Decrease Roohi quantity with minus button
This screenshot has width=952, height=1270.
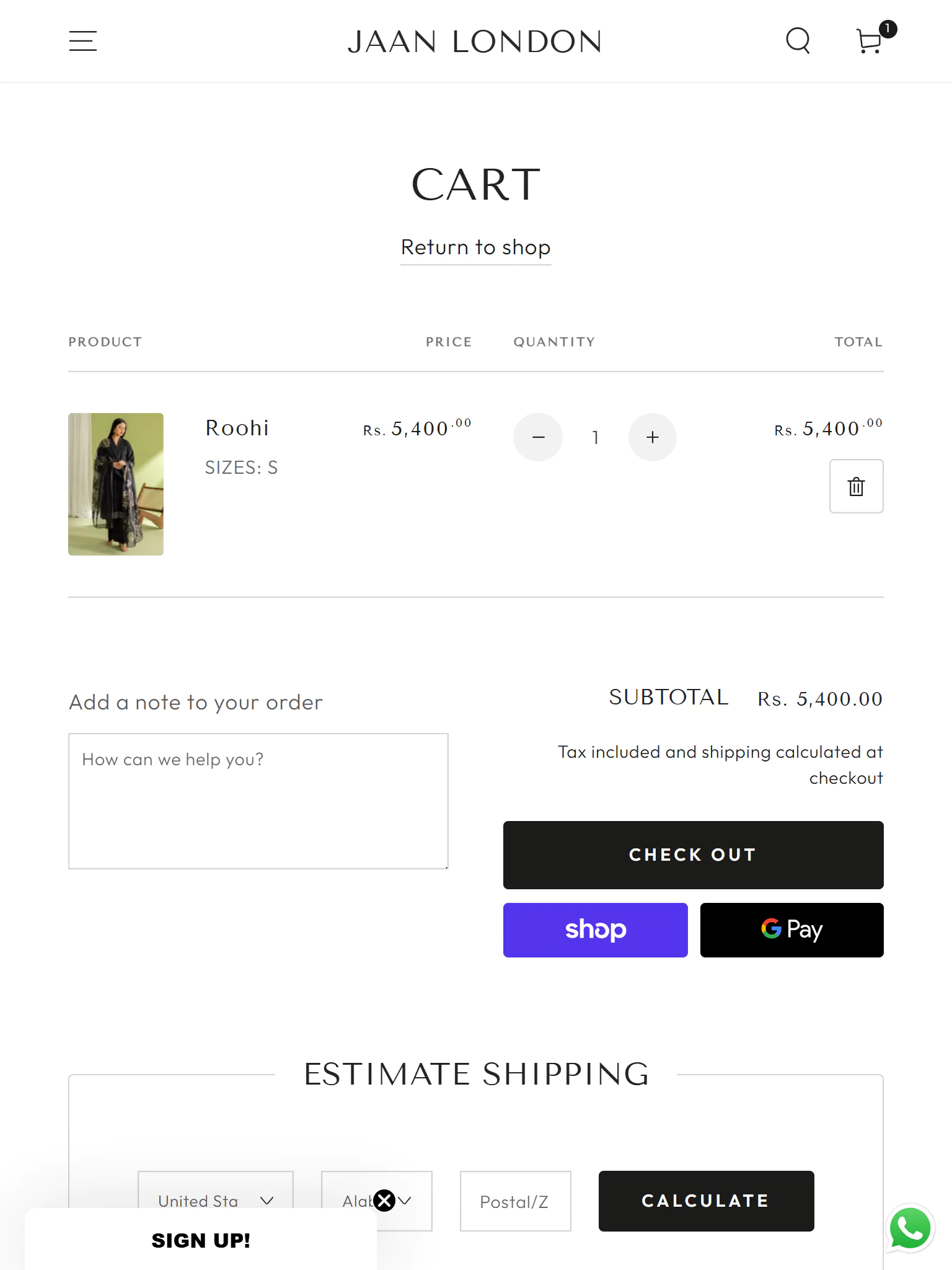538,437
